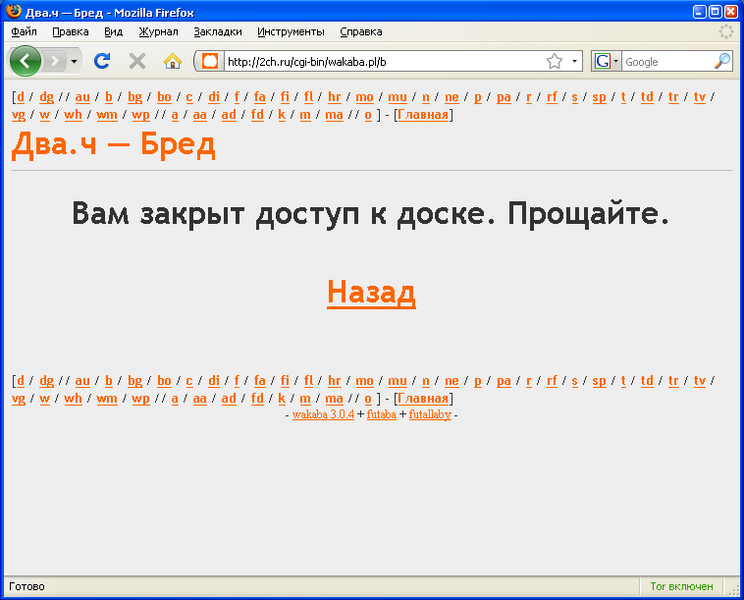Open the Журнал menu
This screenshot has width=744, height=600.
(x=158, y=32)
